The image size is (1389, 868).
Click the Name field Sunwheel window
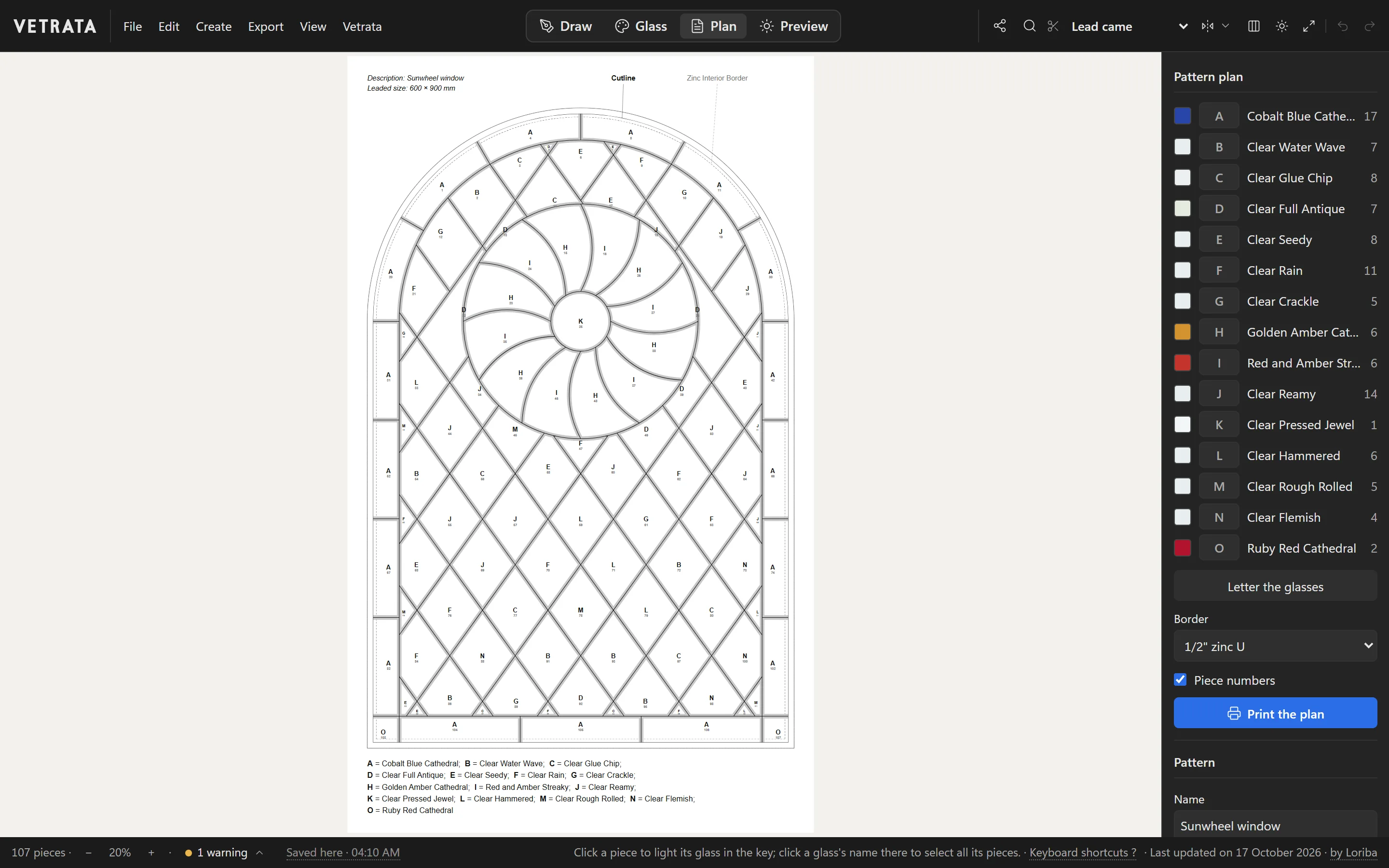click(1275, 826)
